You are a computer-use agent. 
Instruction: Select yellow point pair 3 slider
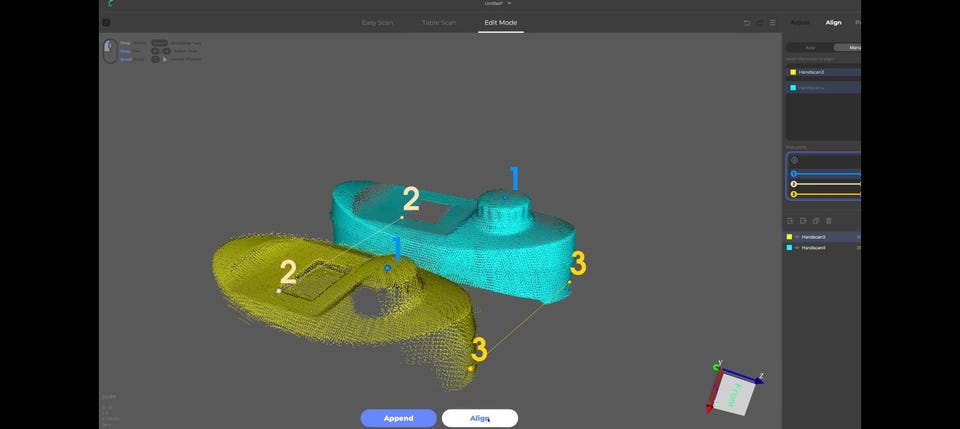(825, 195)
